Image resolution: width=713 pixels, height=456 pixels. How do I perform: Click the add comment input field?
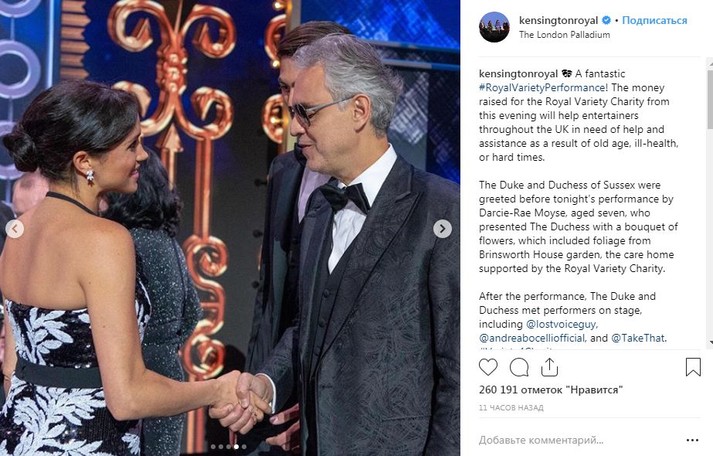click(577, 440)
